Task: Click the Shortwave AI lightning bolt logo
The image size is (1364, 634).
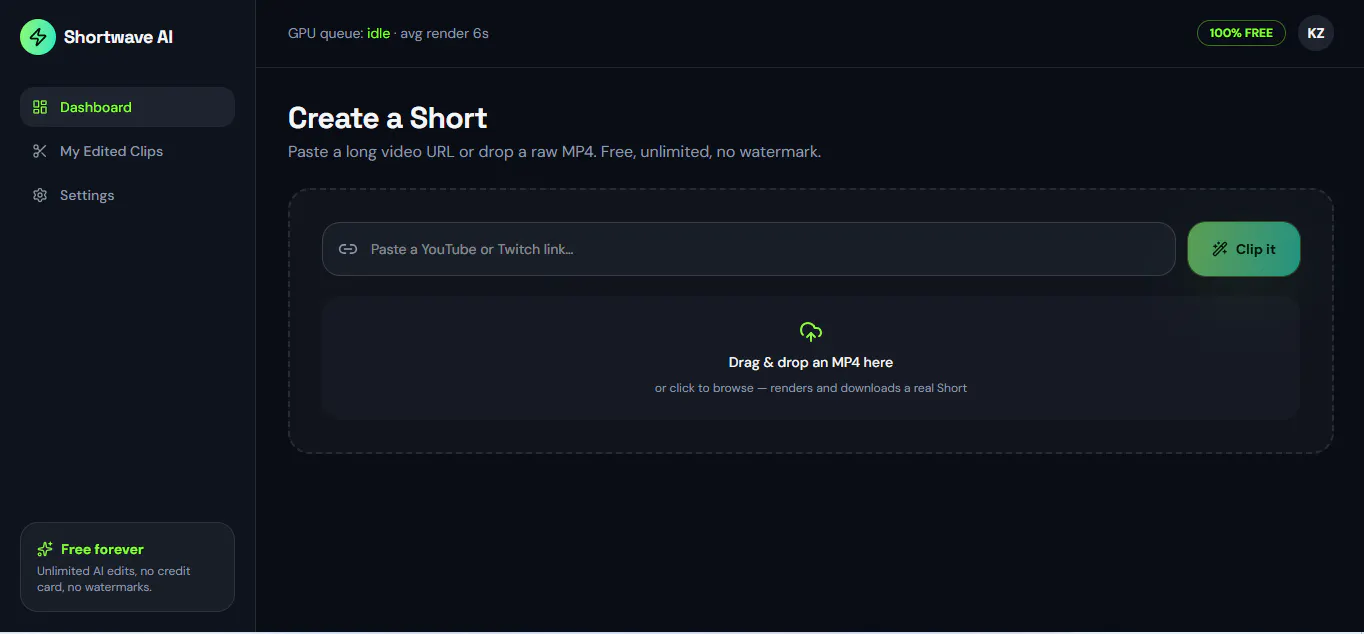Action: click(38, 37)
